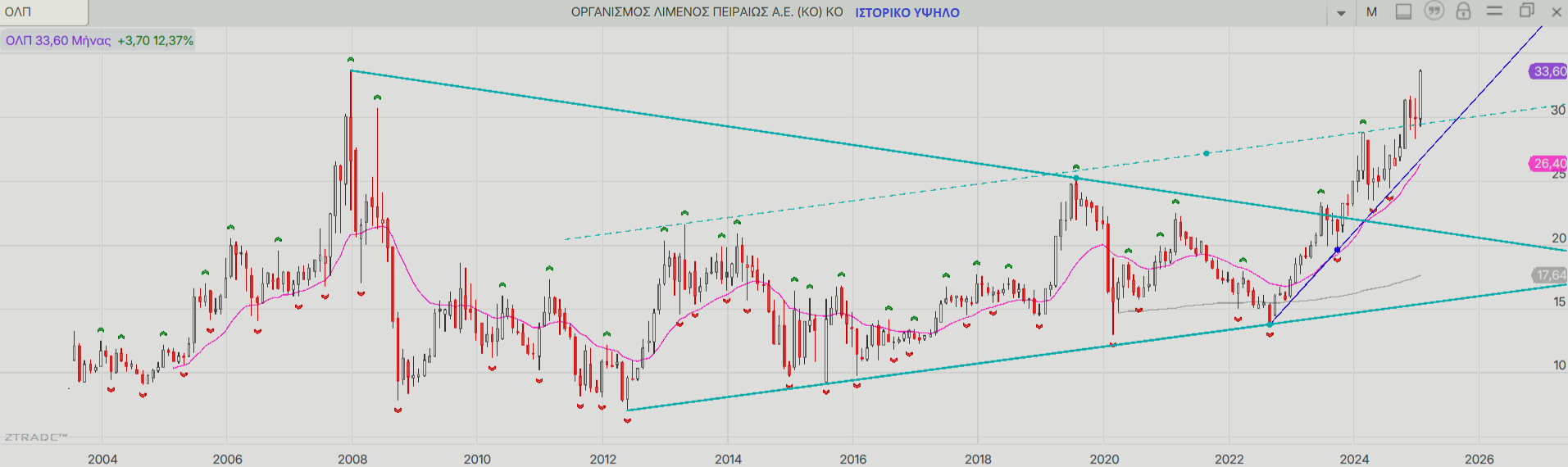The image size is (1568, 467).
Task: Select the cyan anchor point at the 2019 peak
Action: (x=1076, y=178)
